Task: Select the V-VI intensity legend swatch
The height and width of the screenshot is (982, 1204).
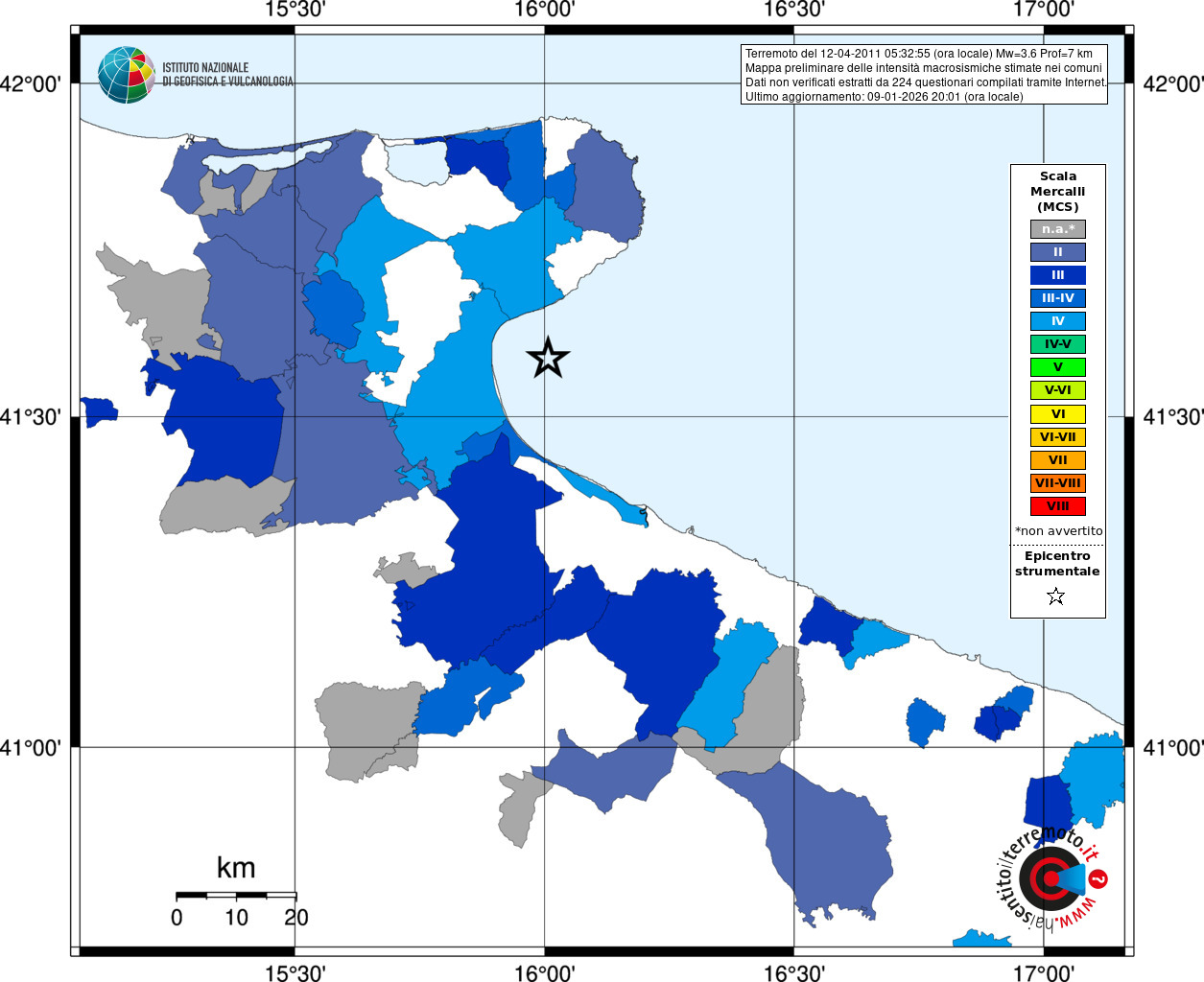Action: (1058, 390)
